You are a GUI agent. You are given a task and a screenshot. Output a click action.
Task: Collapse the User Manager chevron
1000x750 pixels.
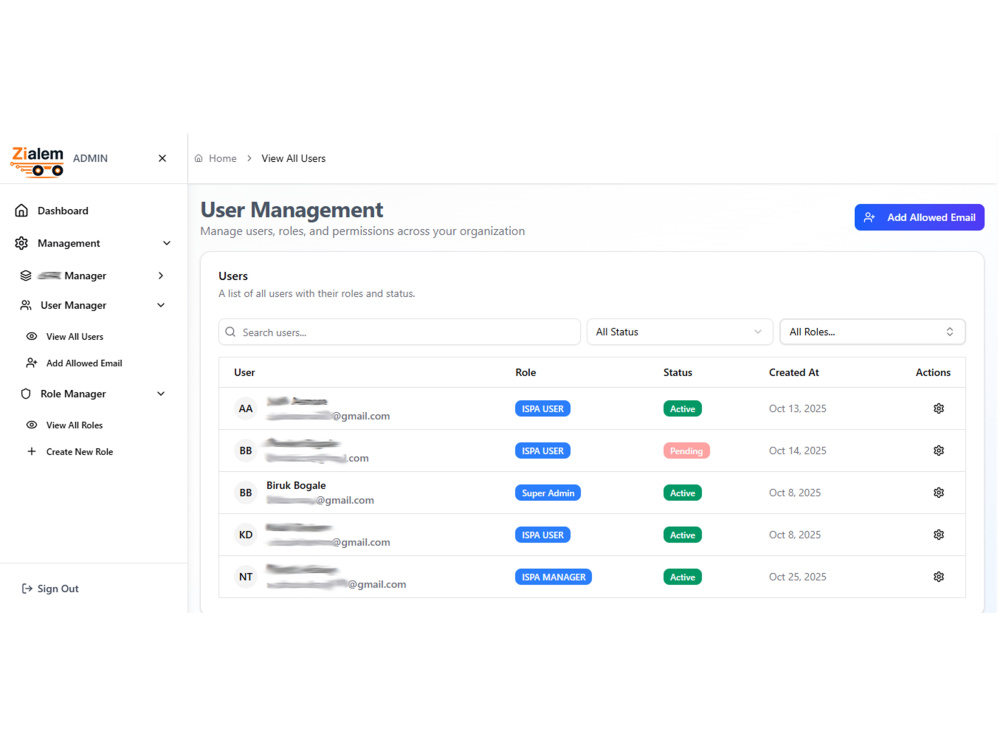161,305
